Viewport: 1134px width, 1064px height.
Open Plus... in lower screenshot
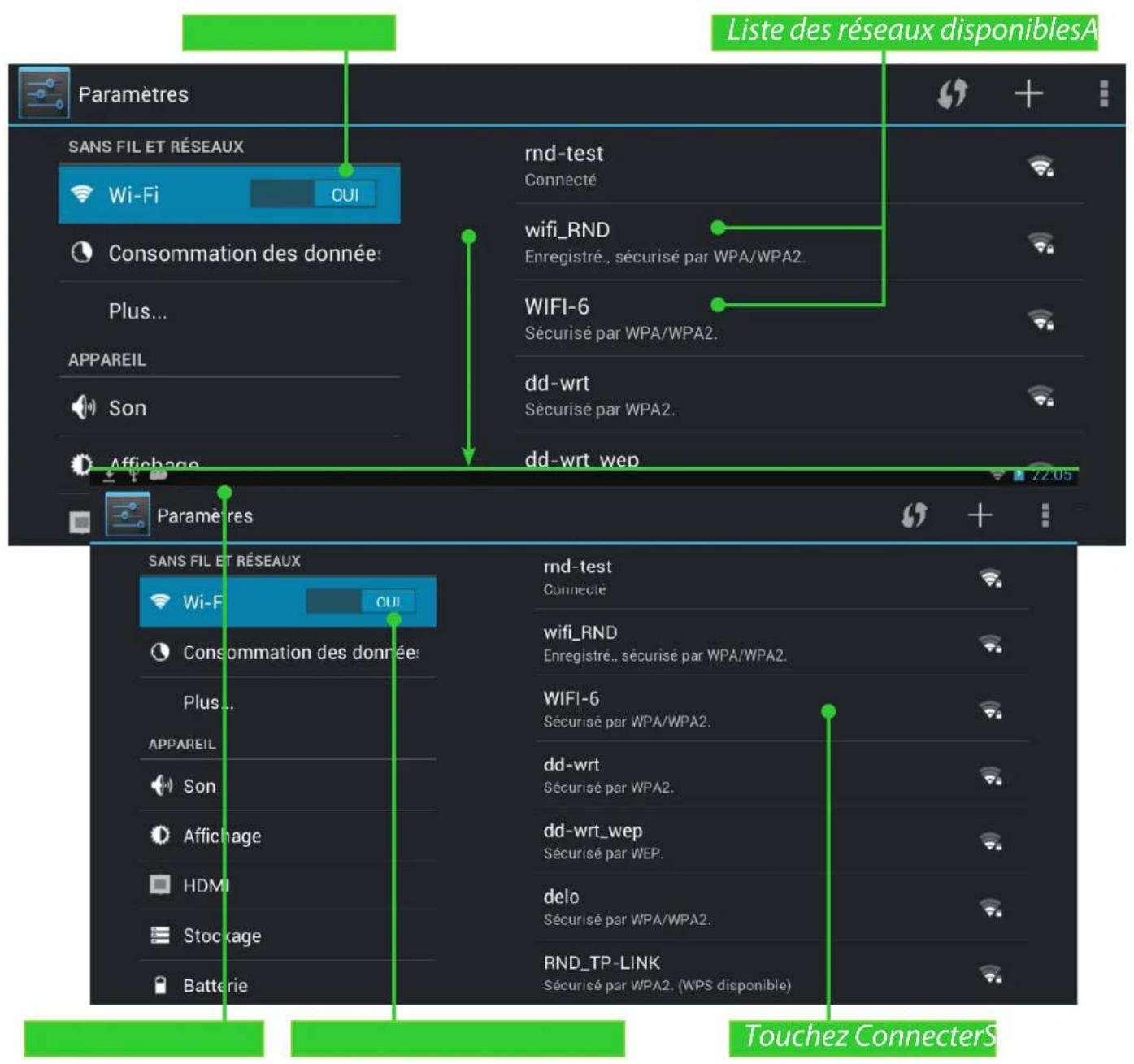(288, 702)
